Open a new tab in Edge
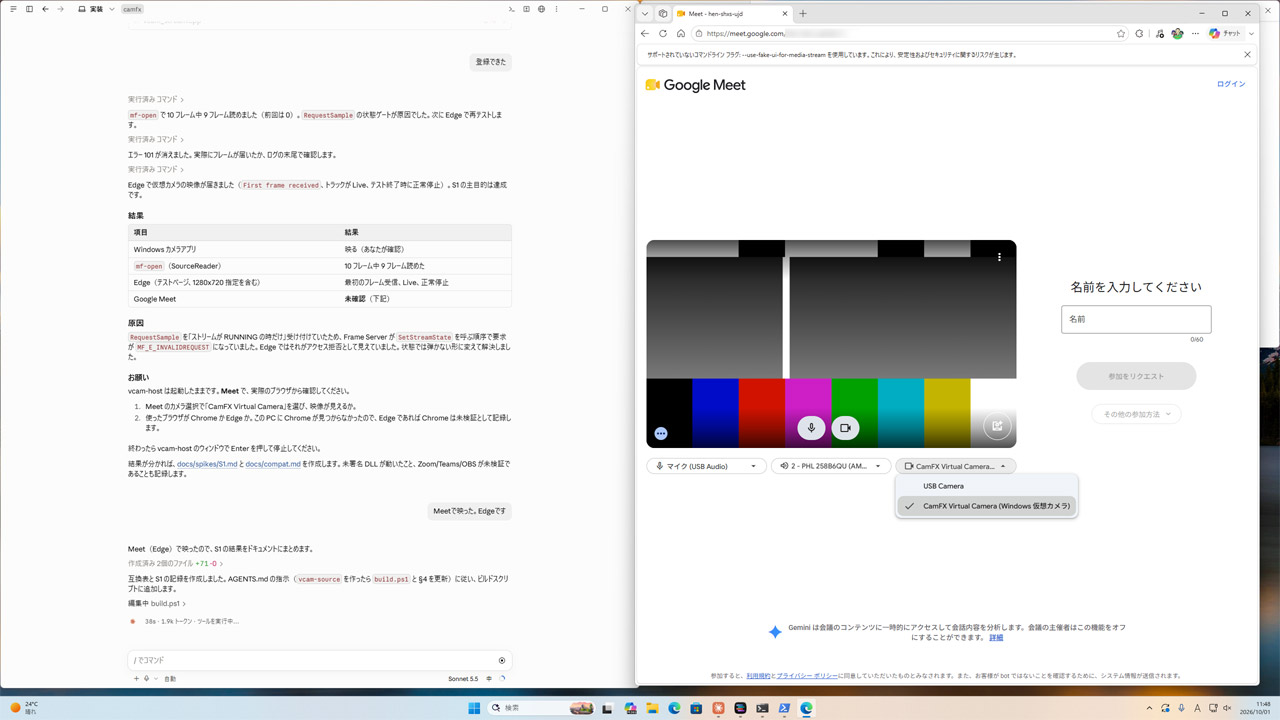 coord(803,14)
